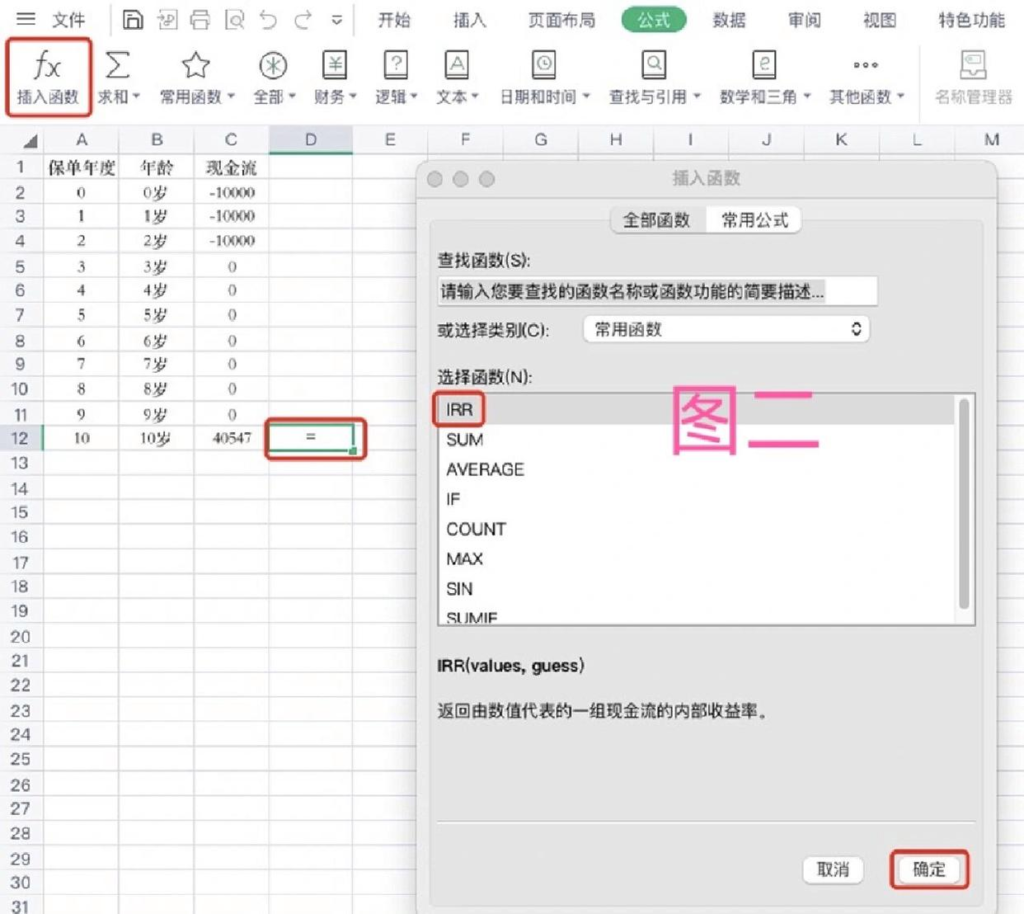
Task: Open the Financial (财务) functions icon
Action: [334, 65]
